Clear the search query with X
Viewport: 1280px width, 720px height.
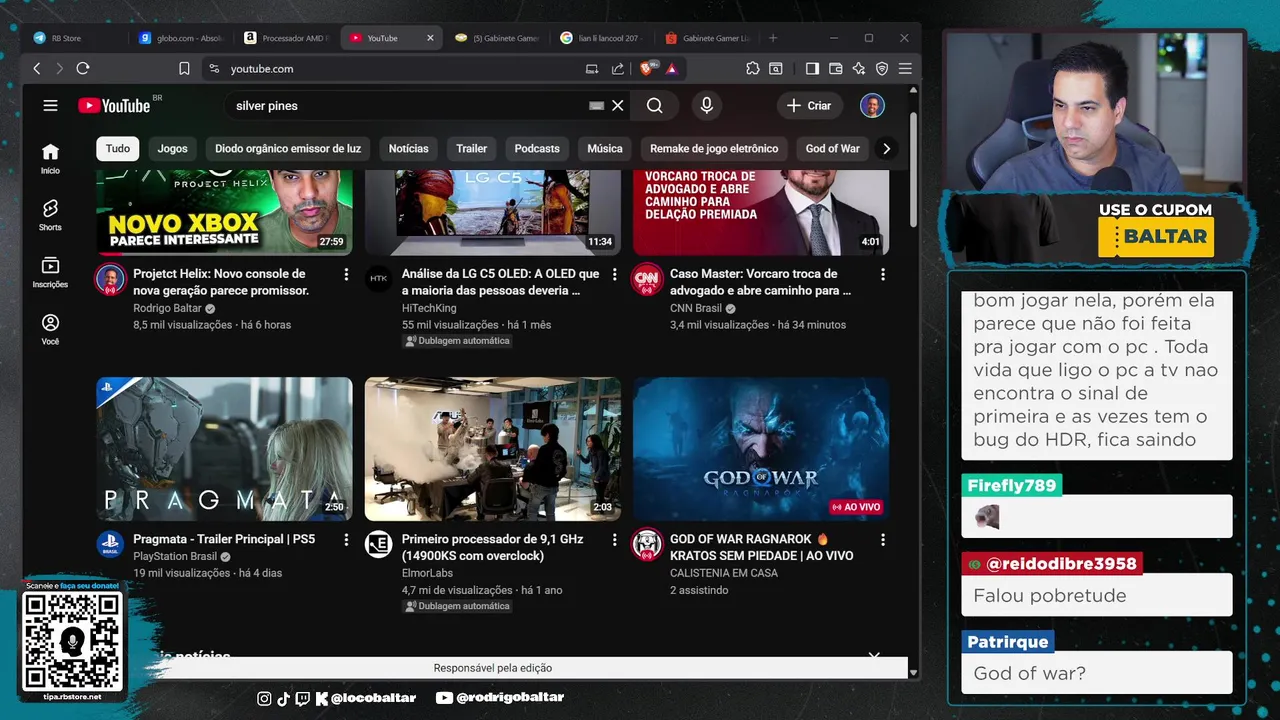pyautogui.click(x=618, y=105)
